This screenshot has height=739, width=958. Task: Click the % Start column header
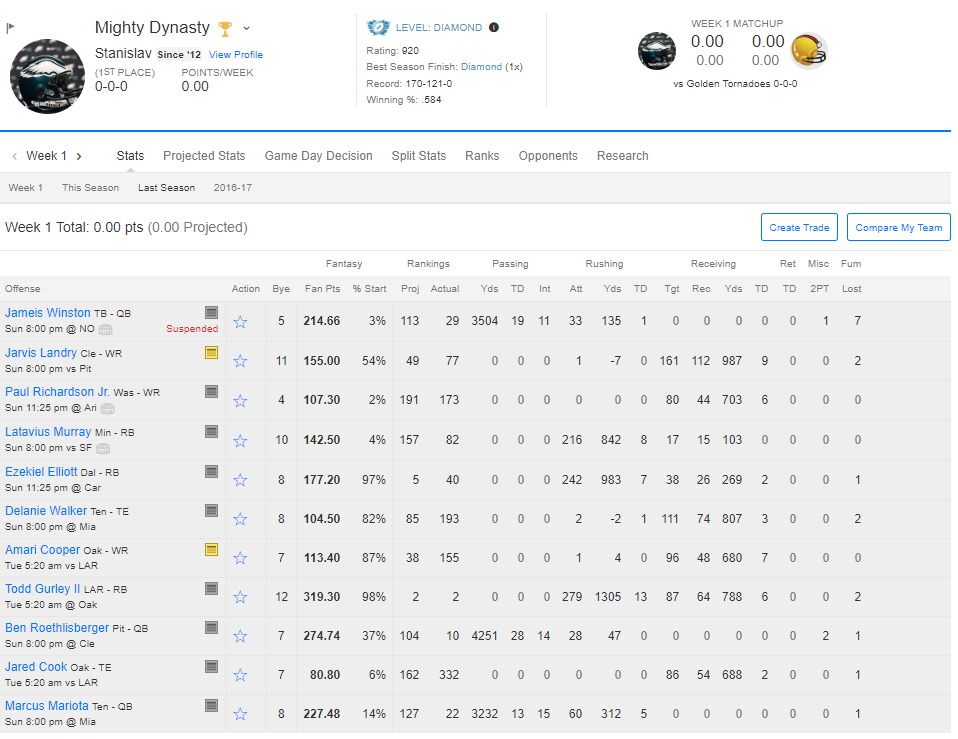coord(370,289)
